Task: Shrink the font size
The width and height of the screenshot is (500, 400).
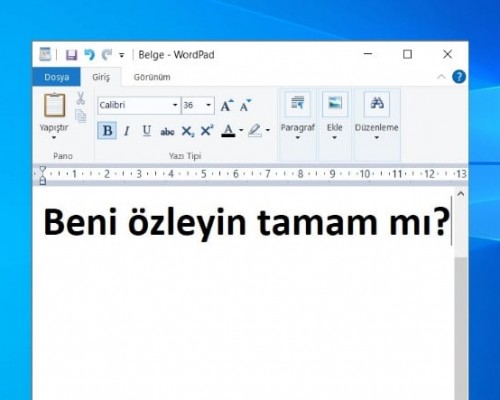Action: [x=246, y=105]
